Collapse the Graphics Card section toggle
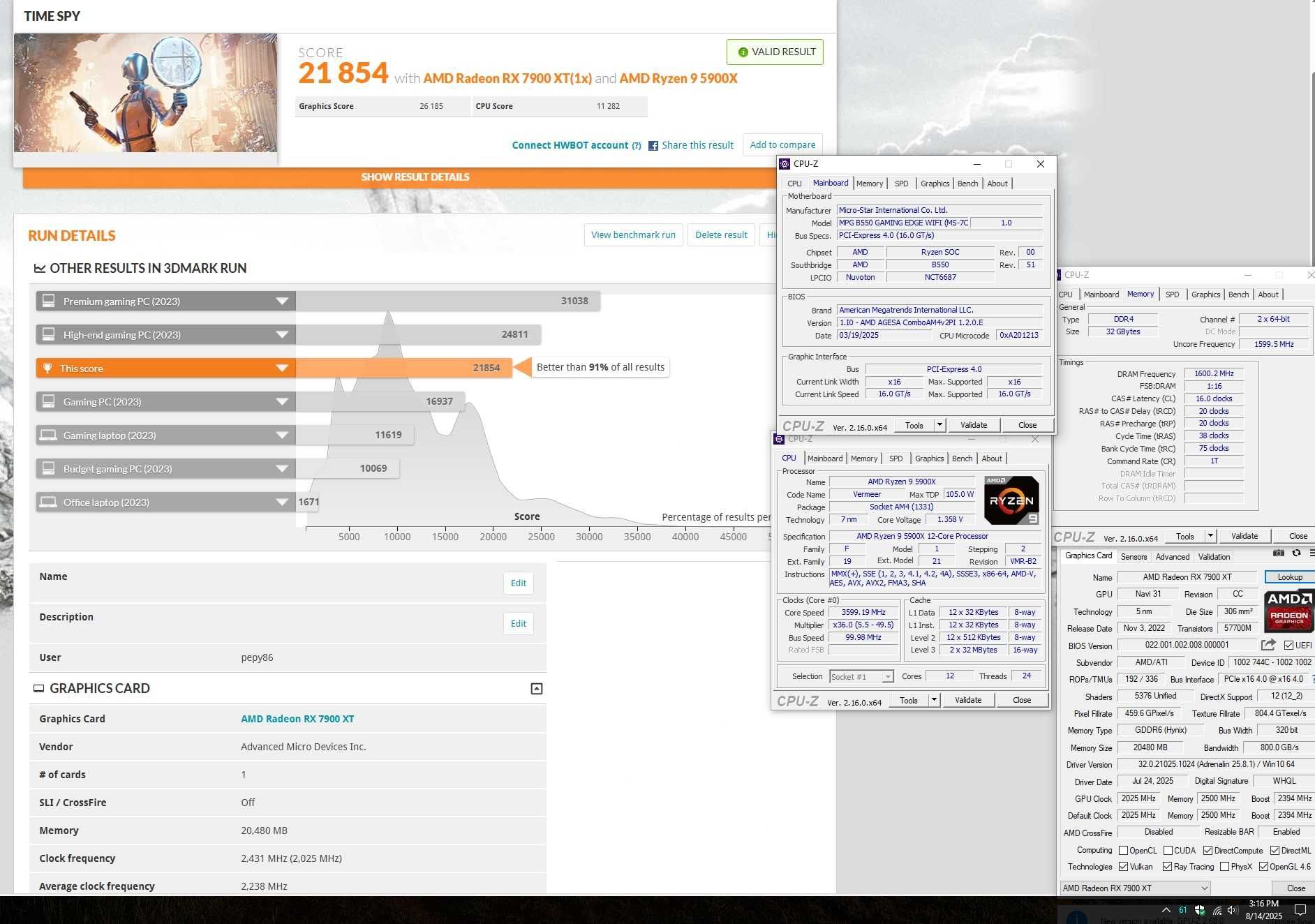Image resolution: width=1315 pixels, height=924 pixels. [x=537, y=689]
